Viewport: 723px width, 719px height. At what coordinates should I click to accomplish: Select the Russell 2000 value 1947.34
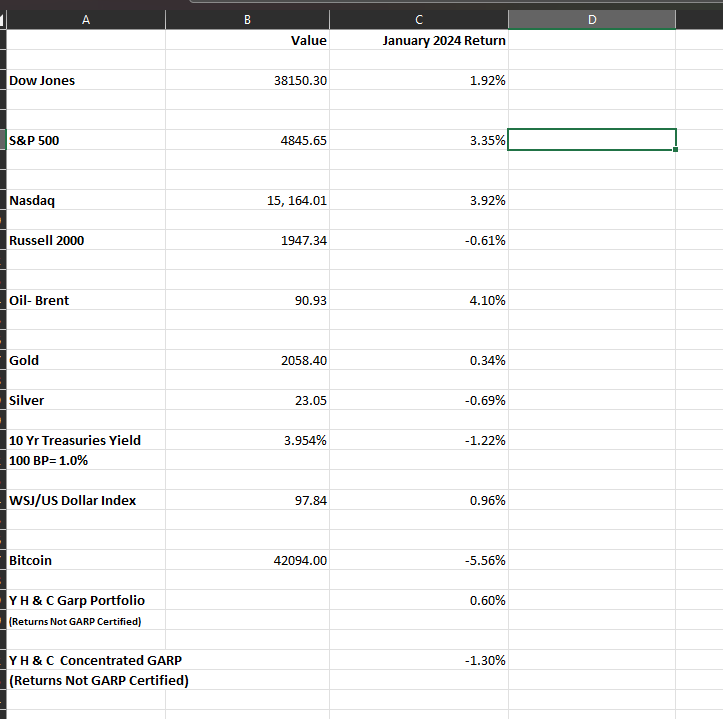coord(248,240)
